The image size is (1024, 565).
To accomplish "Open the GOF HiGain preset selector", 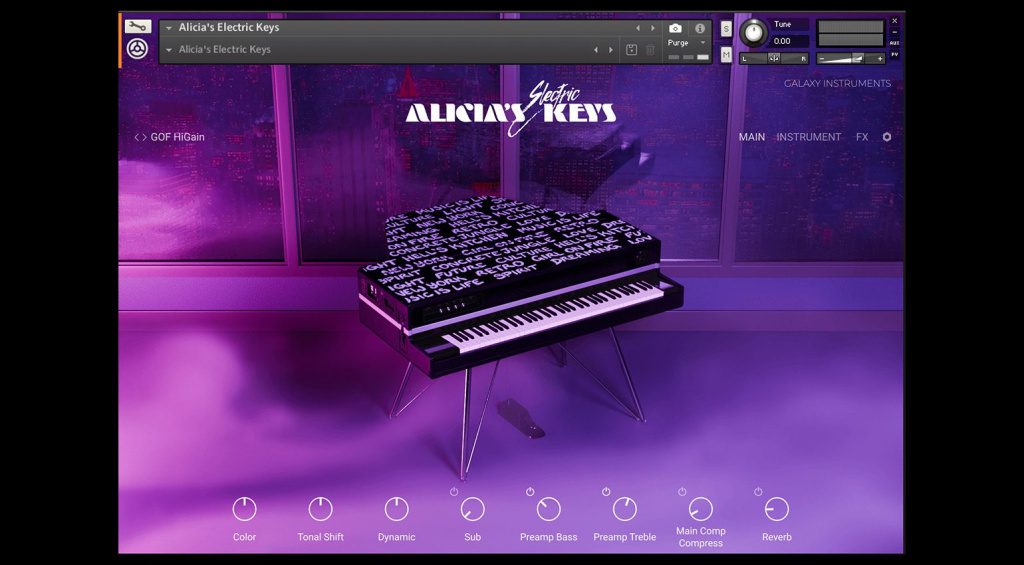I will [x=178, y=137].
